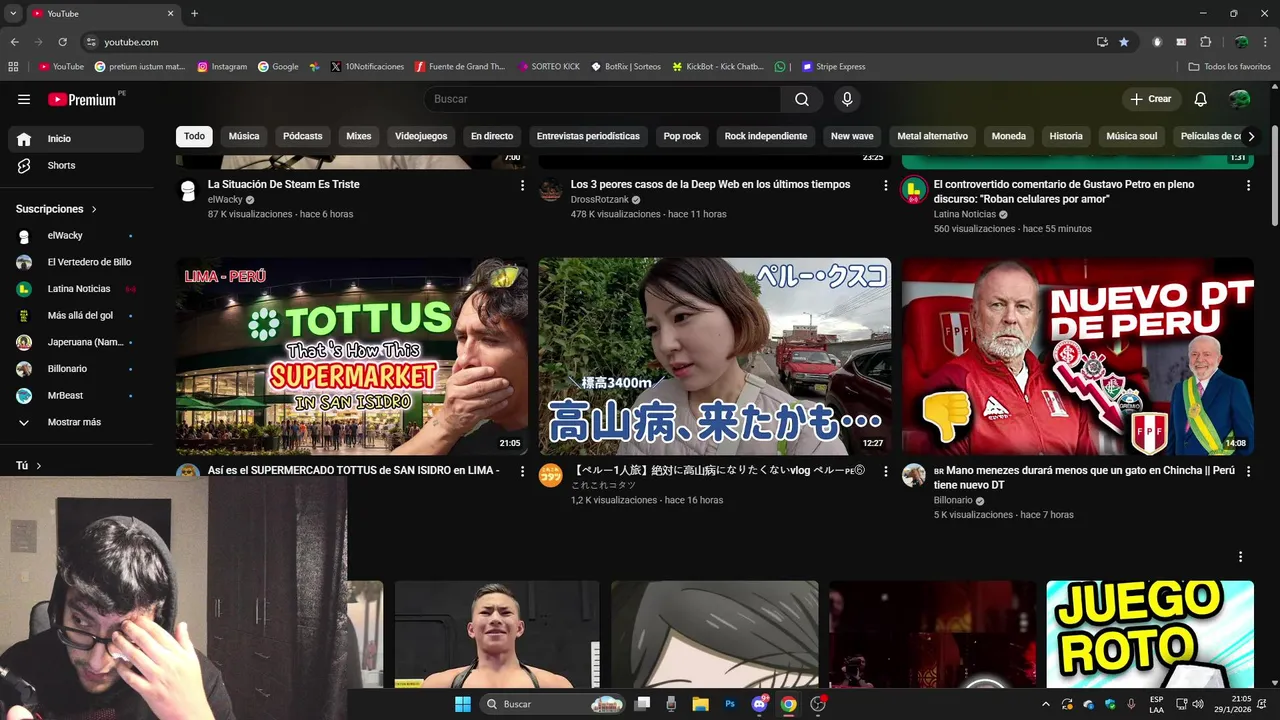Open Chrome extensions puzzle icon
Viewport: 1280px width, 720px height.
1205,42
